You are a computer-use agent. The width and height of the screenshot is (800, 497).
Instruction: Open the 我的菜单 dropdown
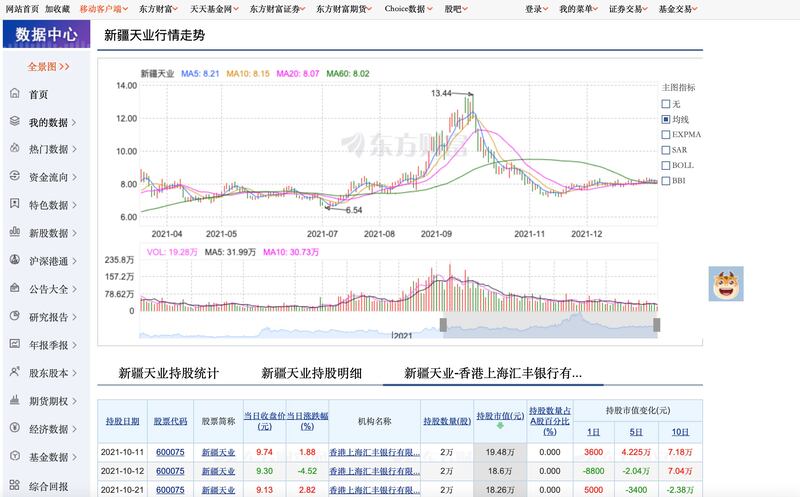click(x=579, y=9)
